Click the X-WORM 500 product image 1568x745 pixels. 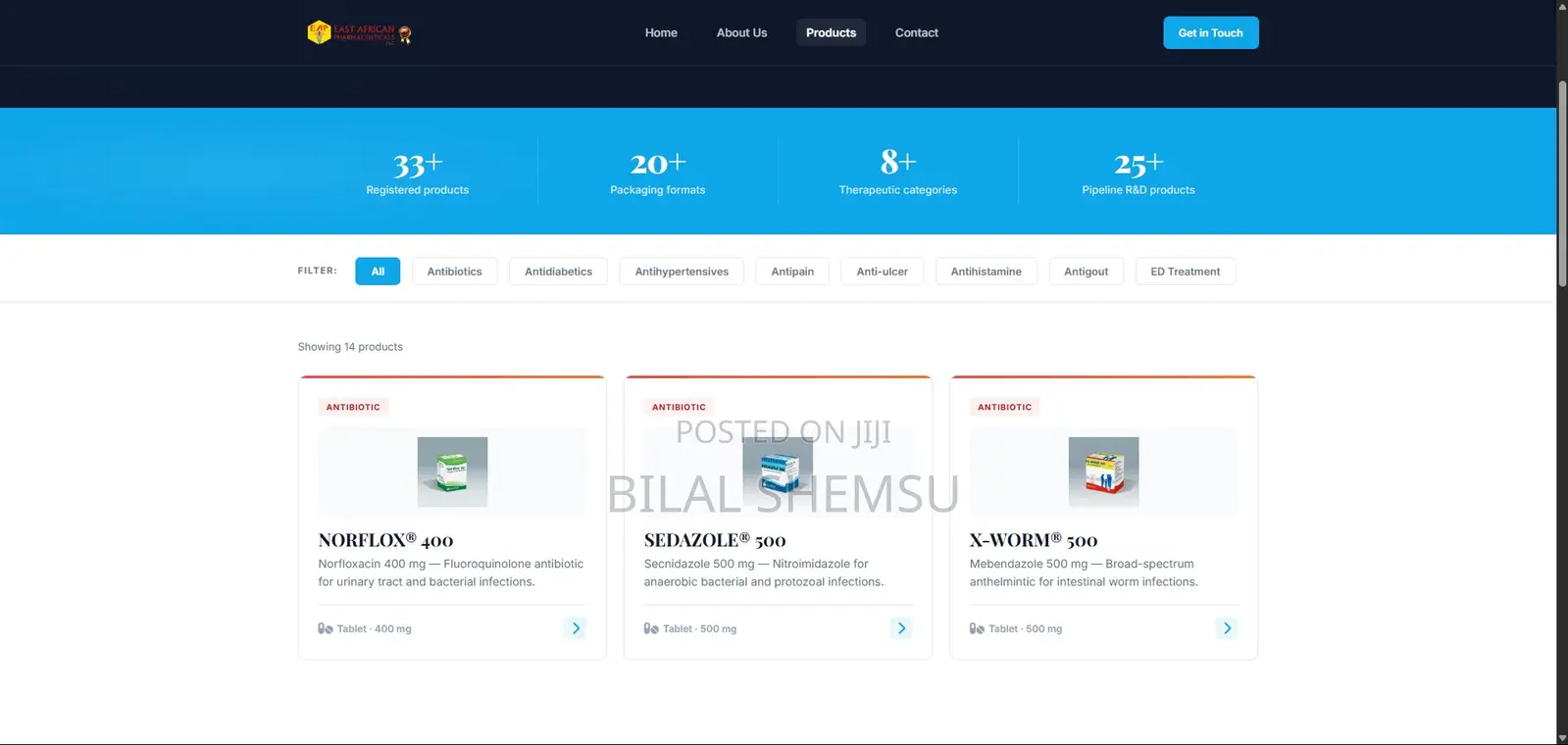(x=1103, y=472)
